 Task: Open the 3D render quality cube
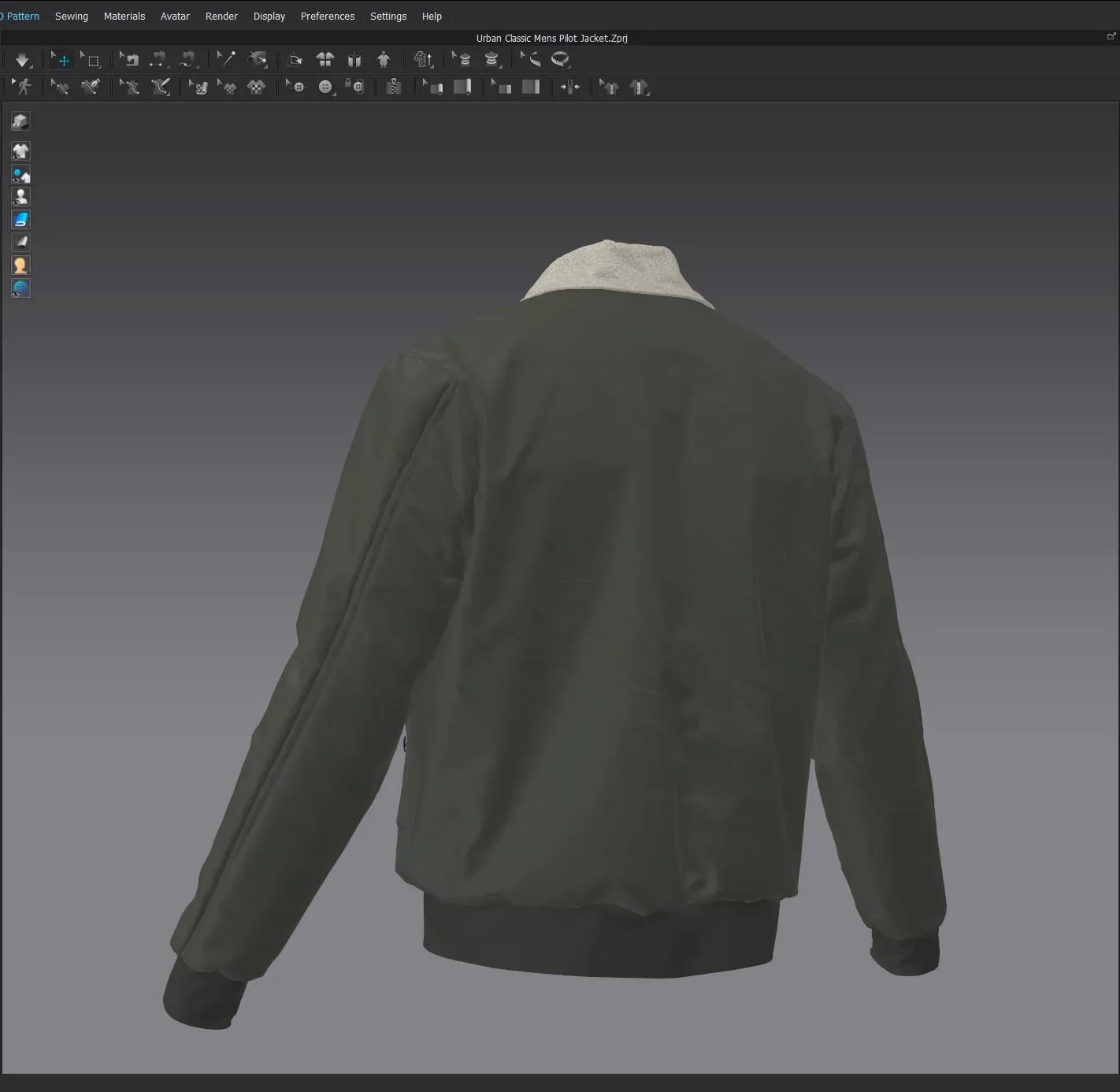pyautogui.click(x=20, y=121)
